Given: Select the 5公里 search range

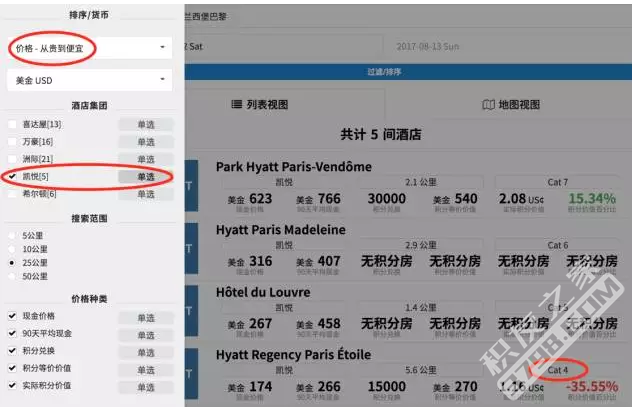Looking at the screenshot, I should pyautogui.click(x=12, y=235).
